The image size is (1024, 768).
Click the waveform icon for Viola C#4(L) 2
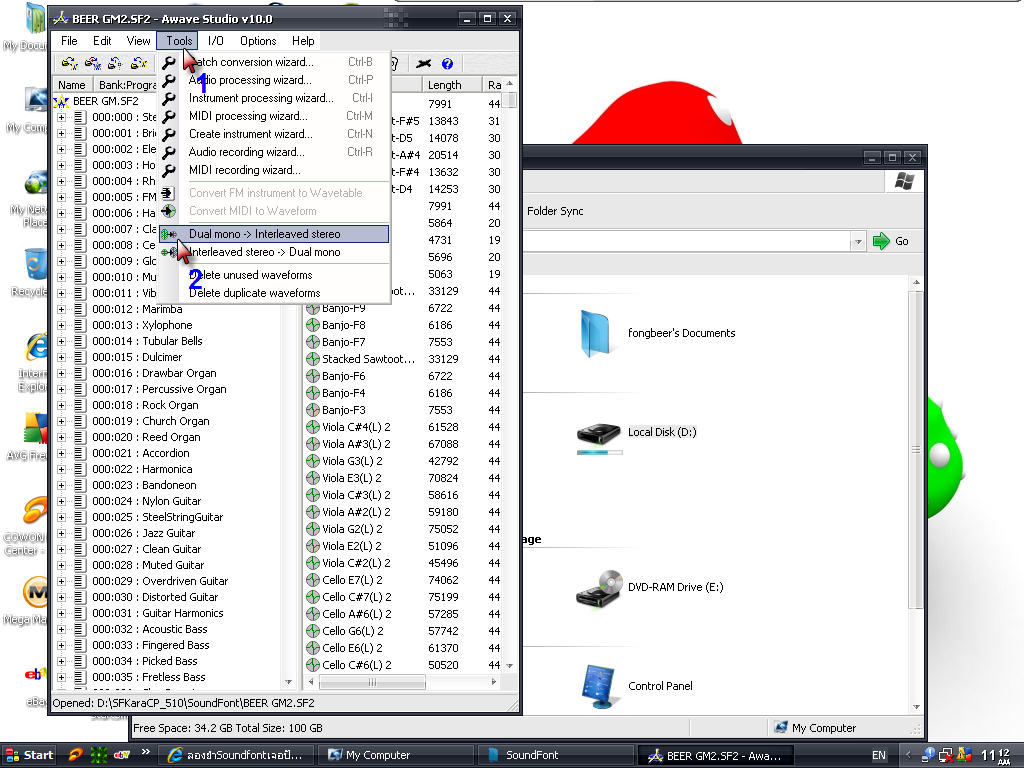point(313,427)
